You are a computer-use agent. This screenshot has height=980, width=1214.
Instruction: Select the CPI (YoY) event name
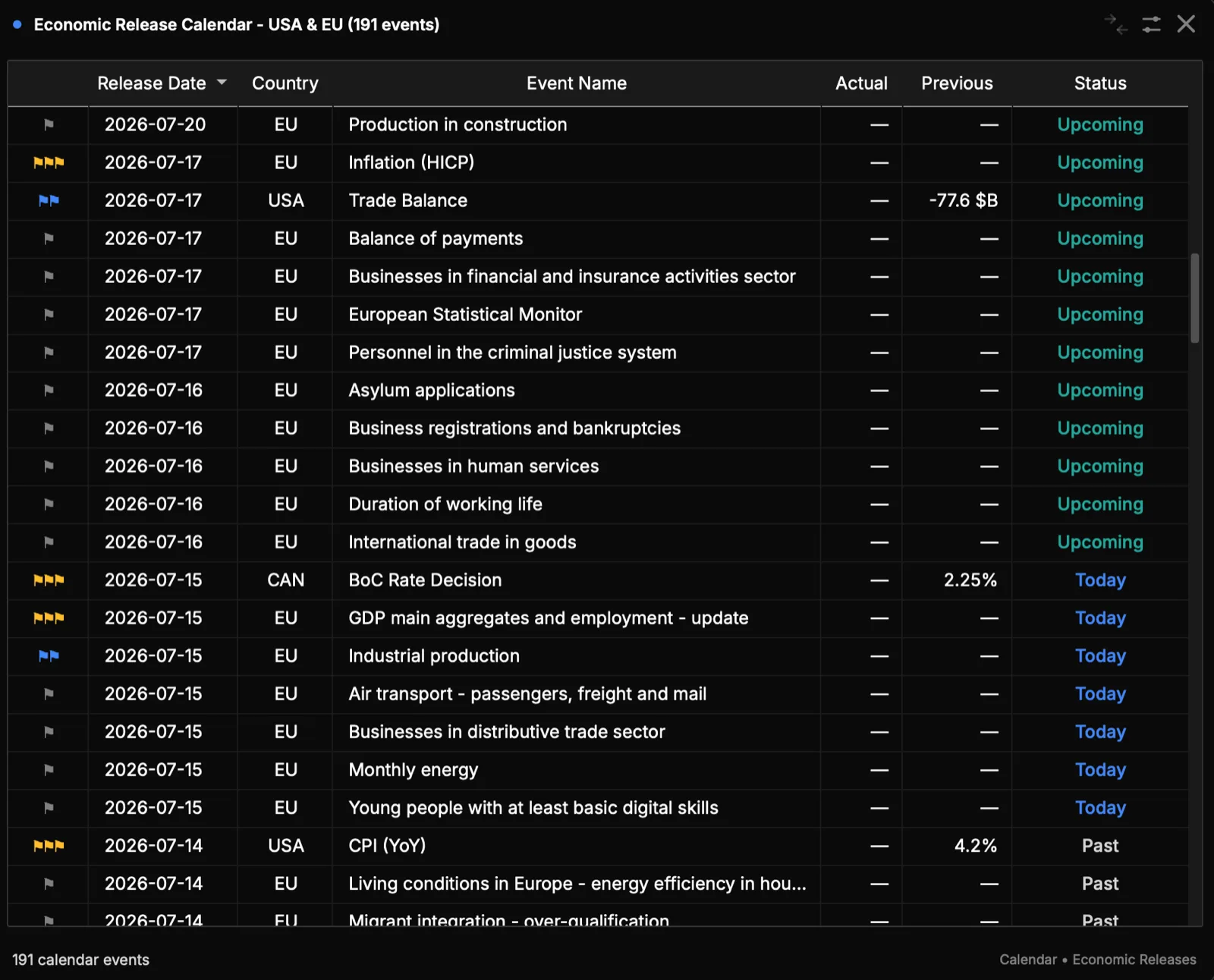pyautogui.click(x=387, y=846)
